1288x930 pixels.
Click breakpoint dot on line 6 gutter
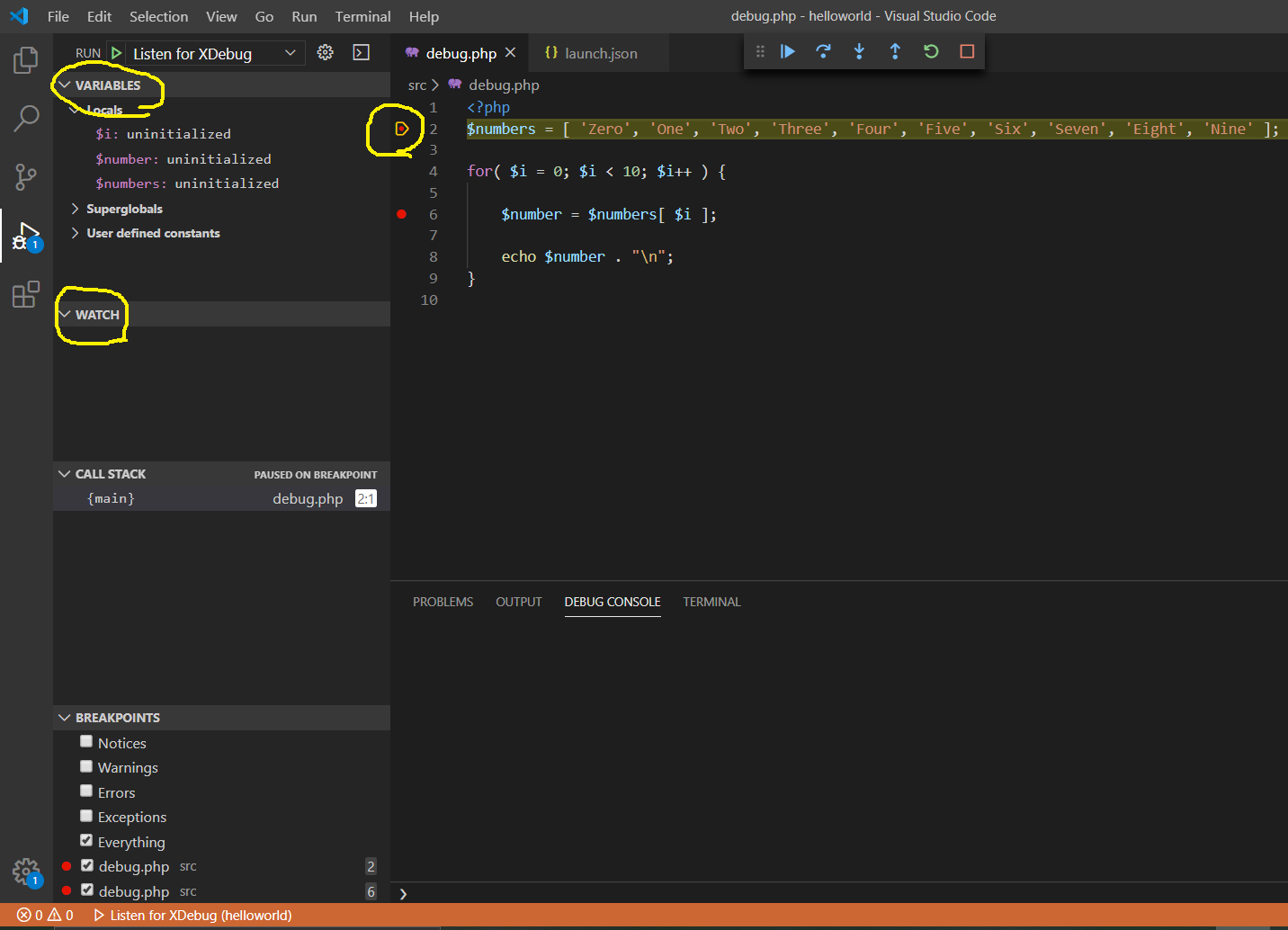[x=401, y=214]
